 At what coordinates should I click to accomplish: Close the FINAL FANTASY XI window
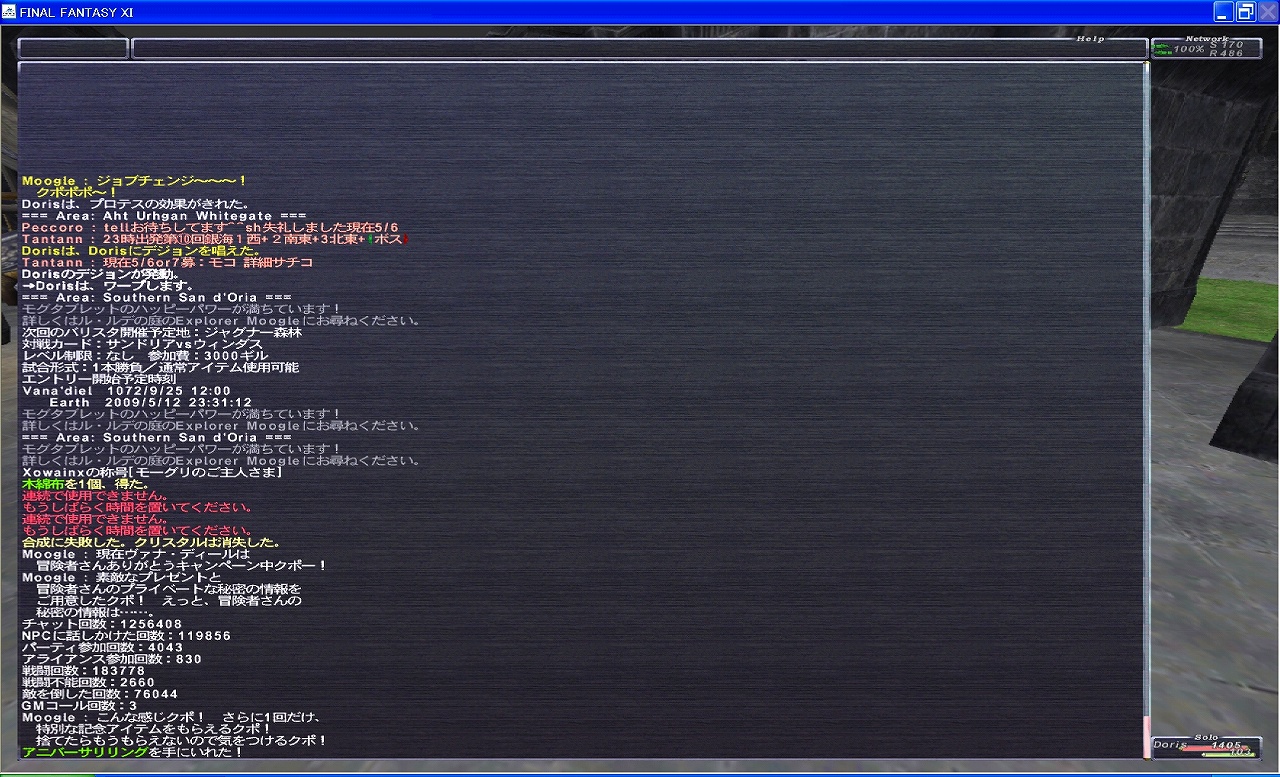point(1268,12)
